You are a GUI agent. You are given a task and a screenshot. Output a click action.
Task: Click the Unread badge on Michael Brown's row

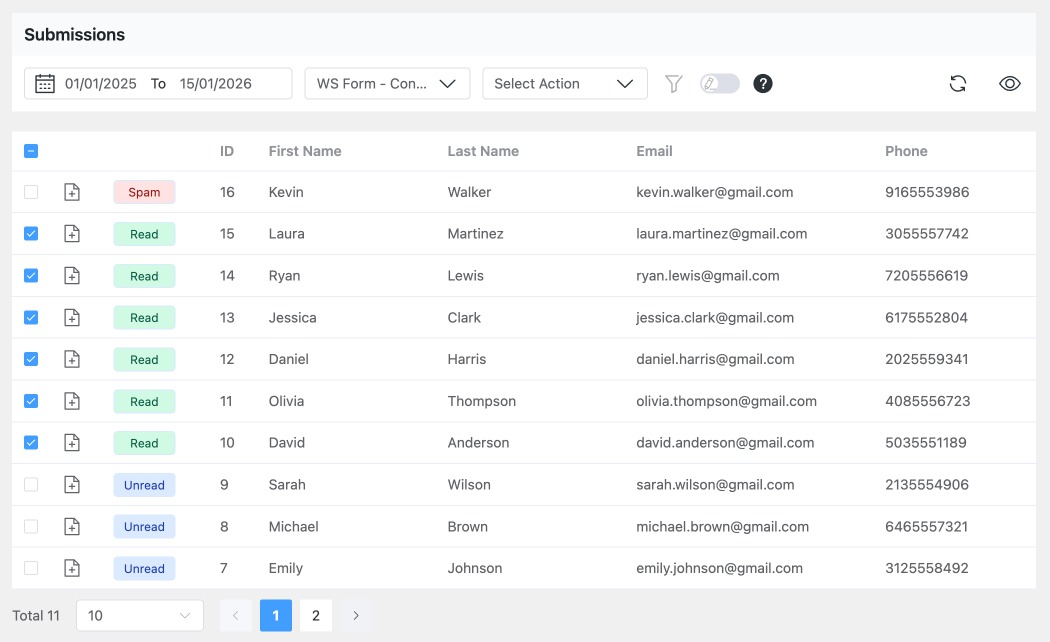tap(144, 526)
